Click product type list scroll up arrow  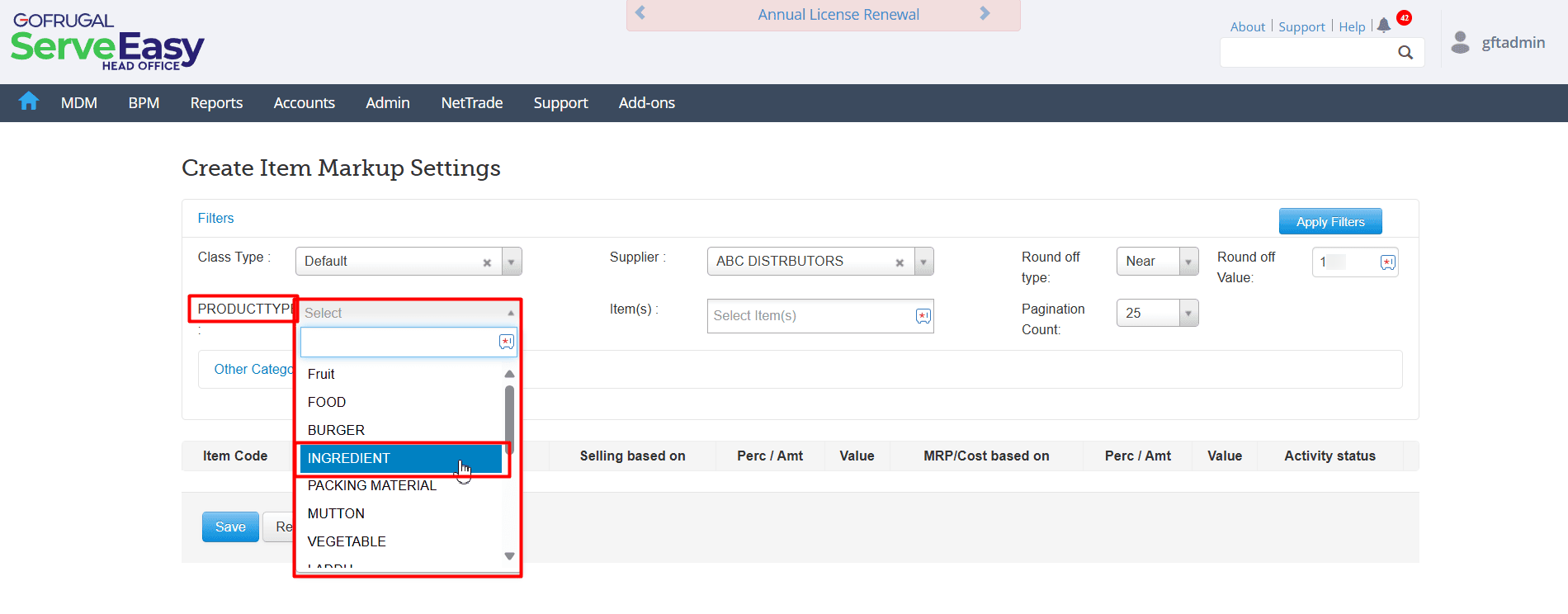509,374
